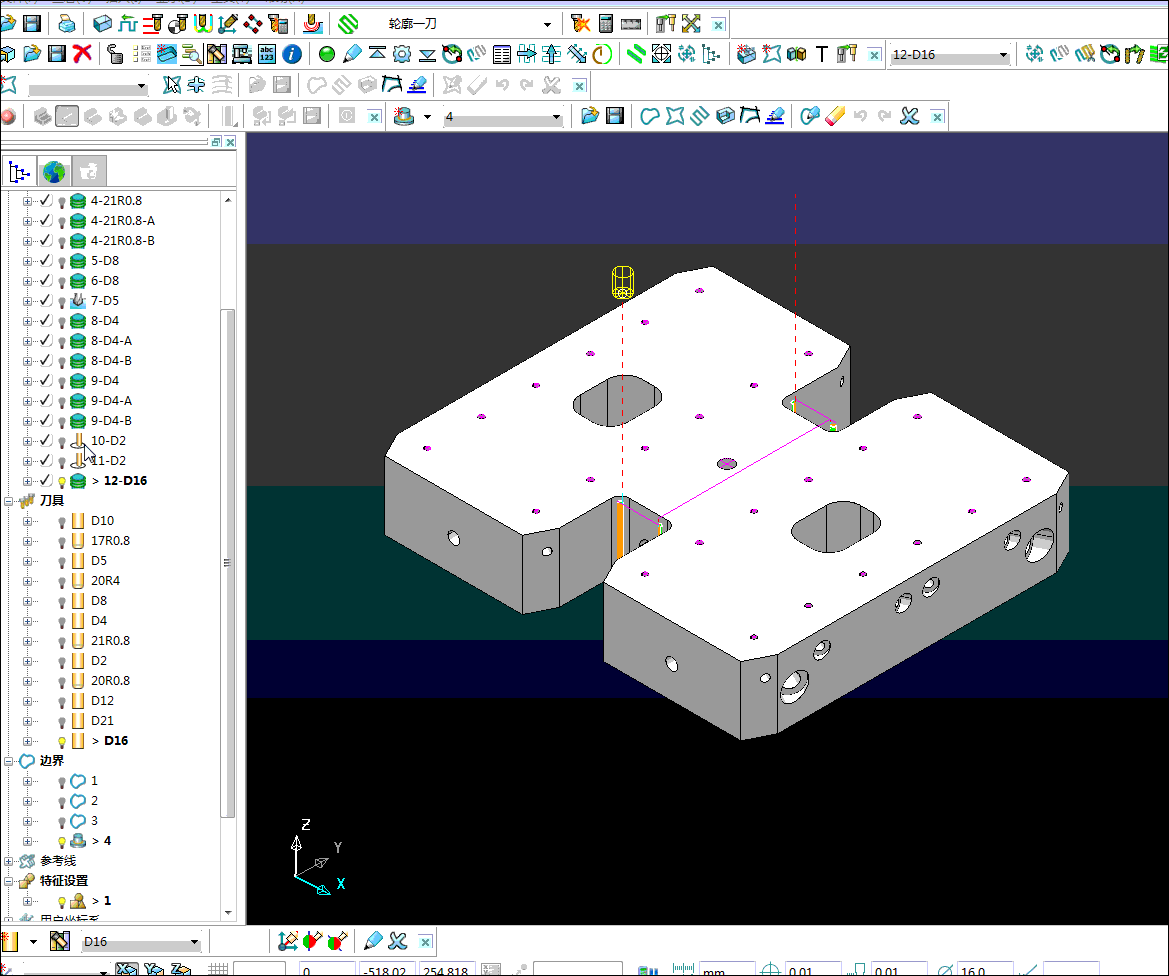Click the T text tool icon

tap(822, 54)
